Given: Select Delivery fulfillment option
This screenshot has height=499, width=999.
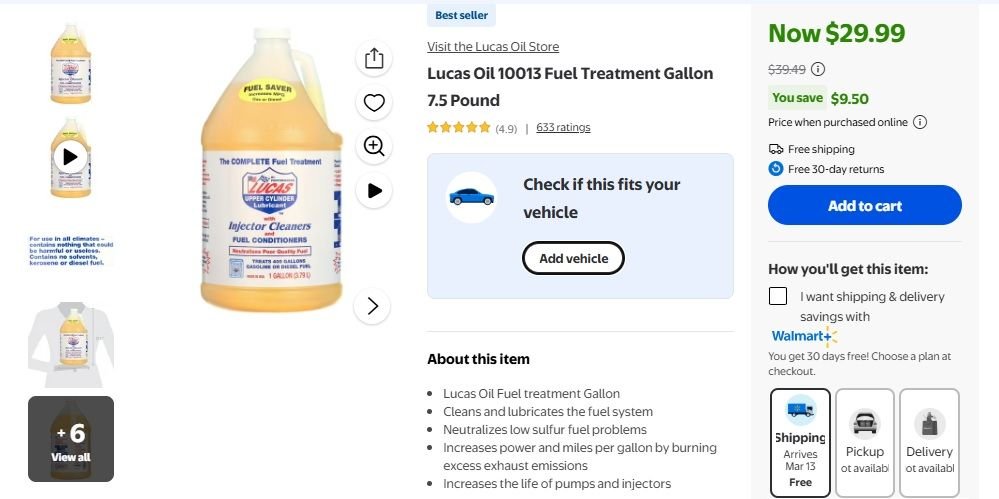Looking at the screenshot, I should (x=929, y=441).
